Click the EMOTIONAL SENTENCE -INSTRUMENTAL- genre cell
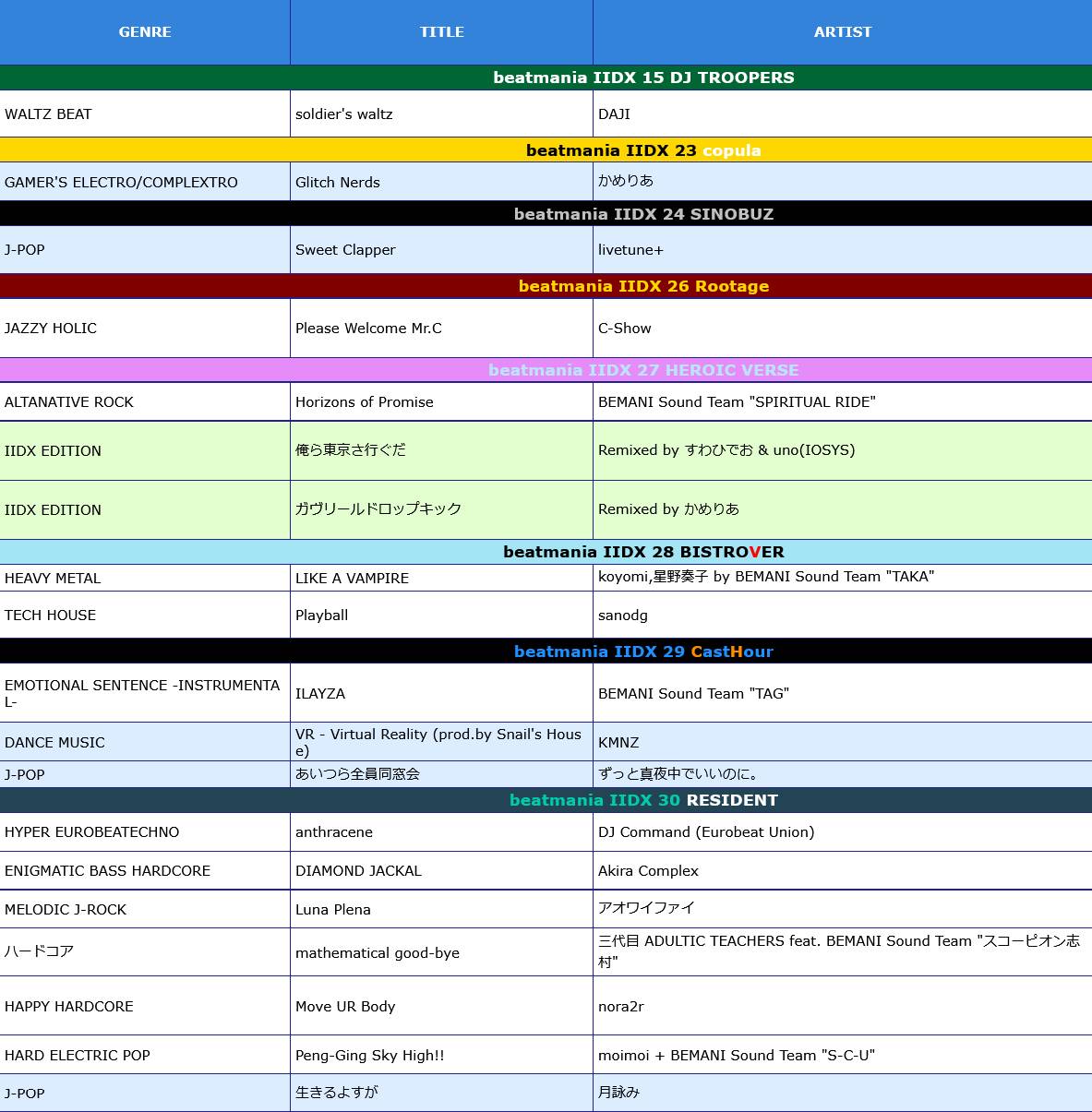Image resolution: width=1092 pixels, height=1112 pixels. [x=145, y=693]
